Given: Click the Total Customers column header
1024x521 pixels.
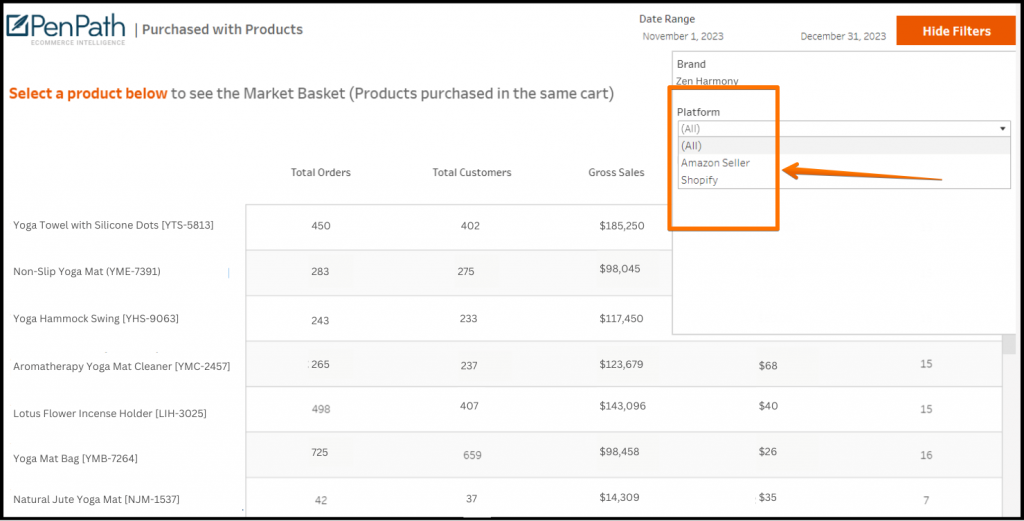Looking at the screenshot, I should coord(472,172).
